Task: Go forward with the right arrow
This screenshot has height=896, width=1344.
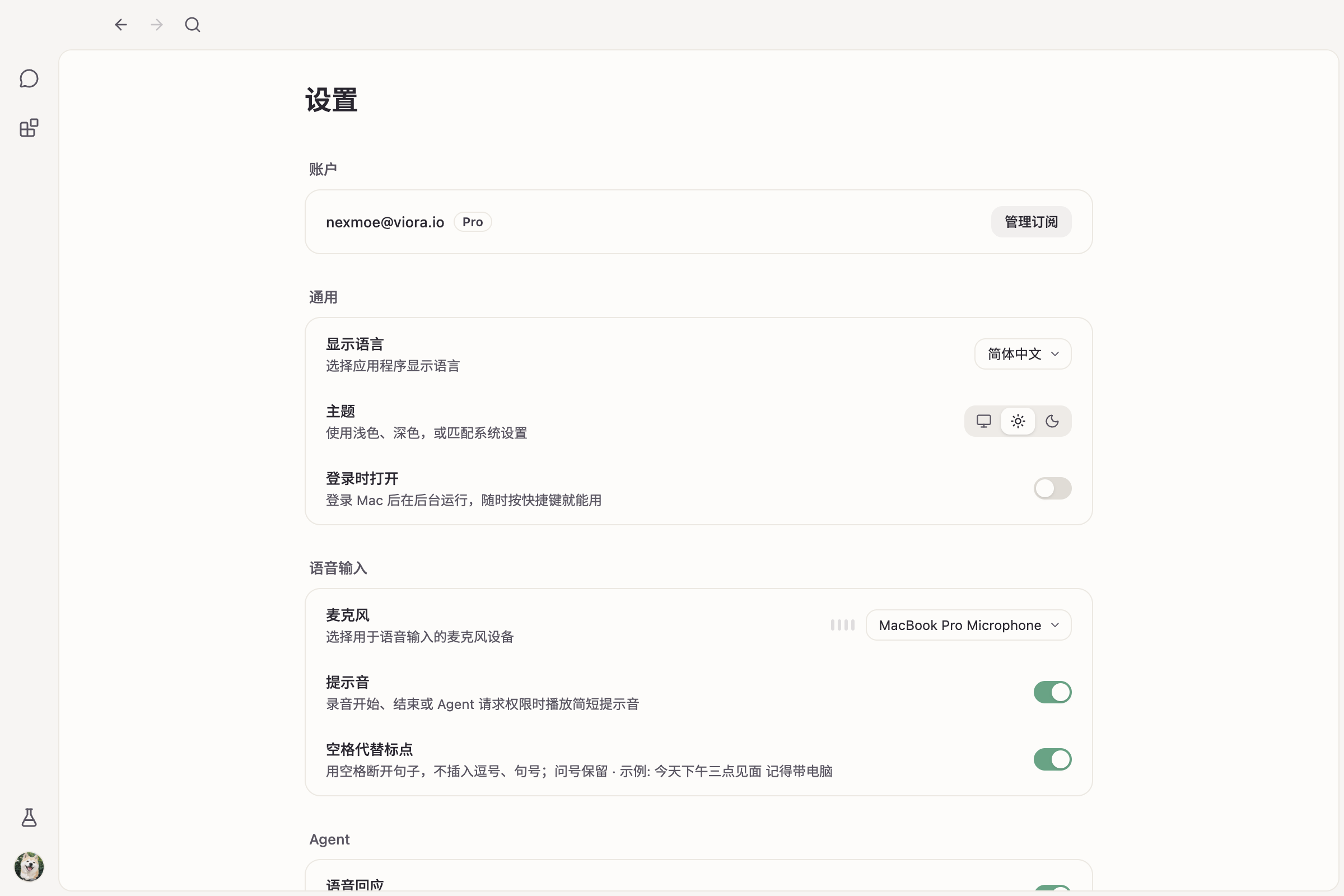Action: tap(157, 25)
